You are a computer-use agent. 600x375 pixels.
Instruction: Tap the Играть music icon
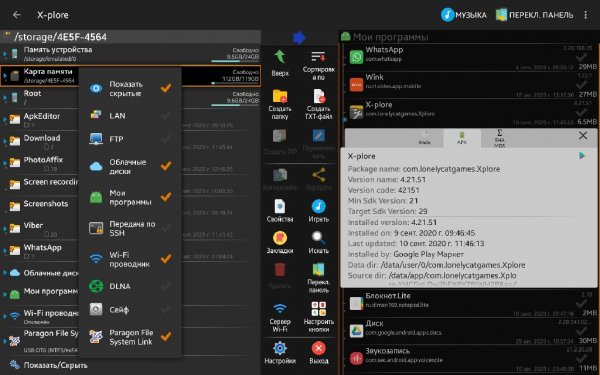(318, 206)
